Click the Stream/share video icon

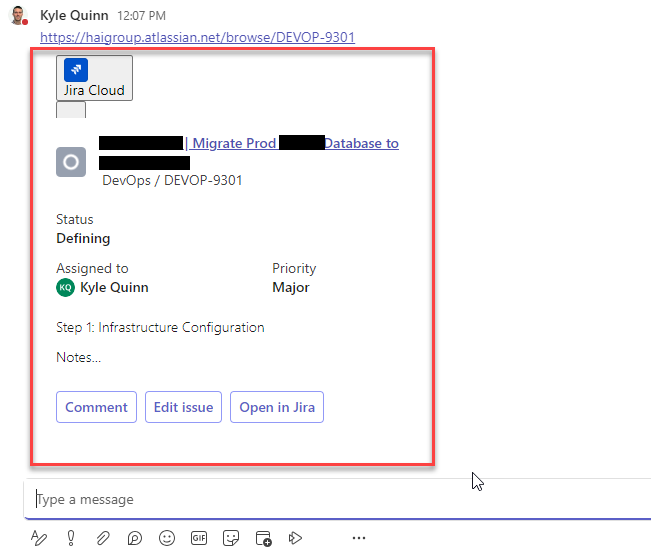[x=295, y=538]
